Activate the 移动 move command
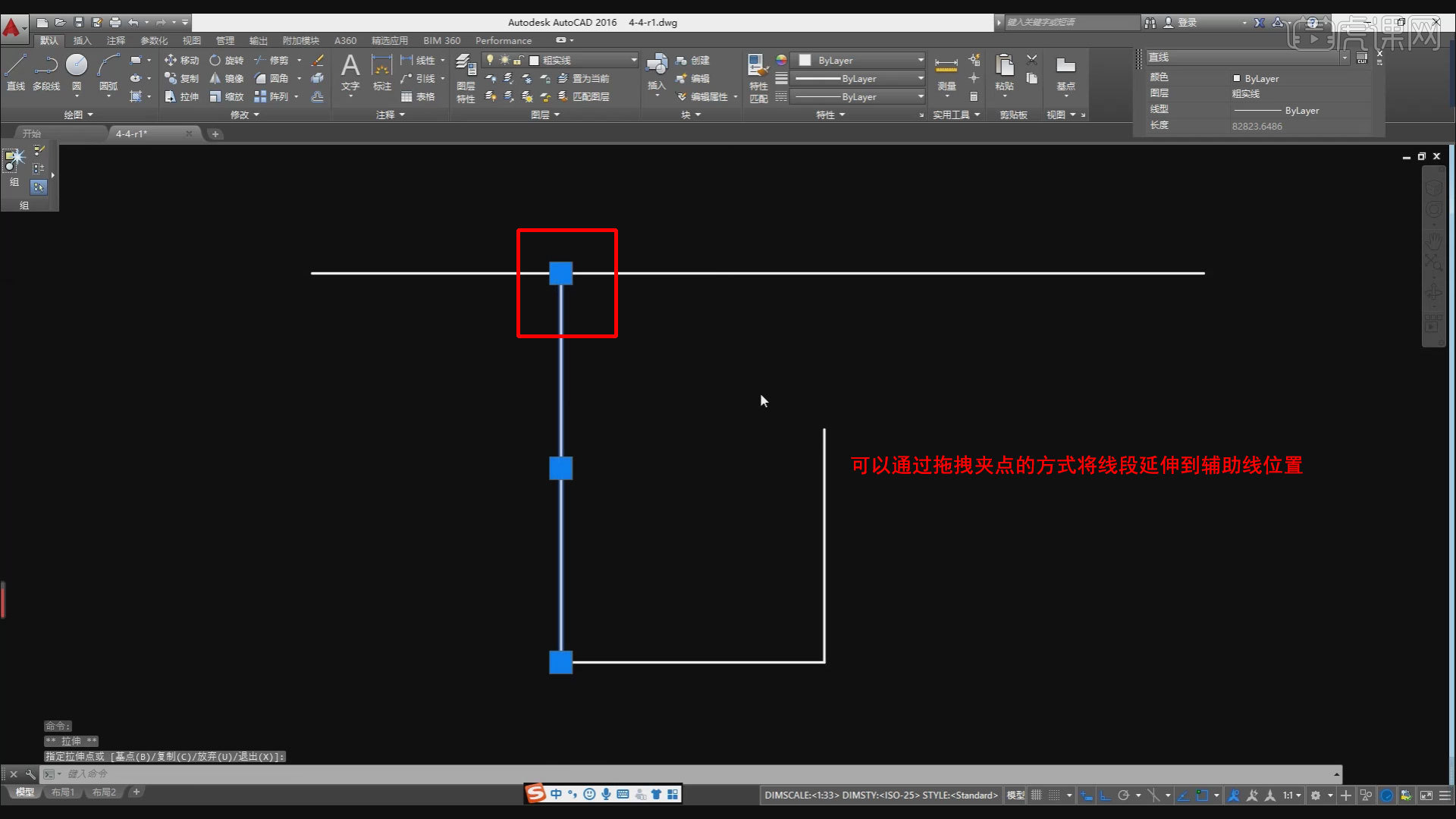The height and width of the screenshot is (819, 1456). (182, 60)
